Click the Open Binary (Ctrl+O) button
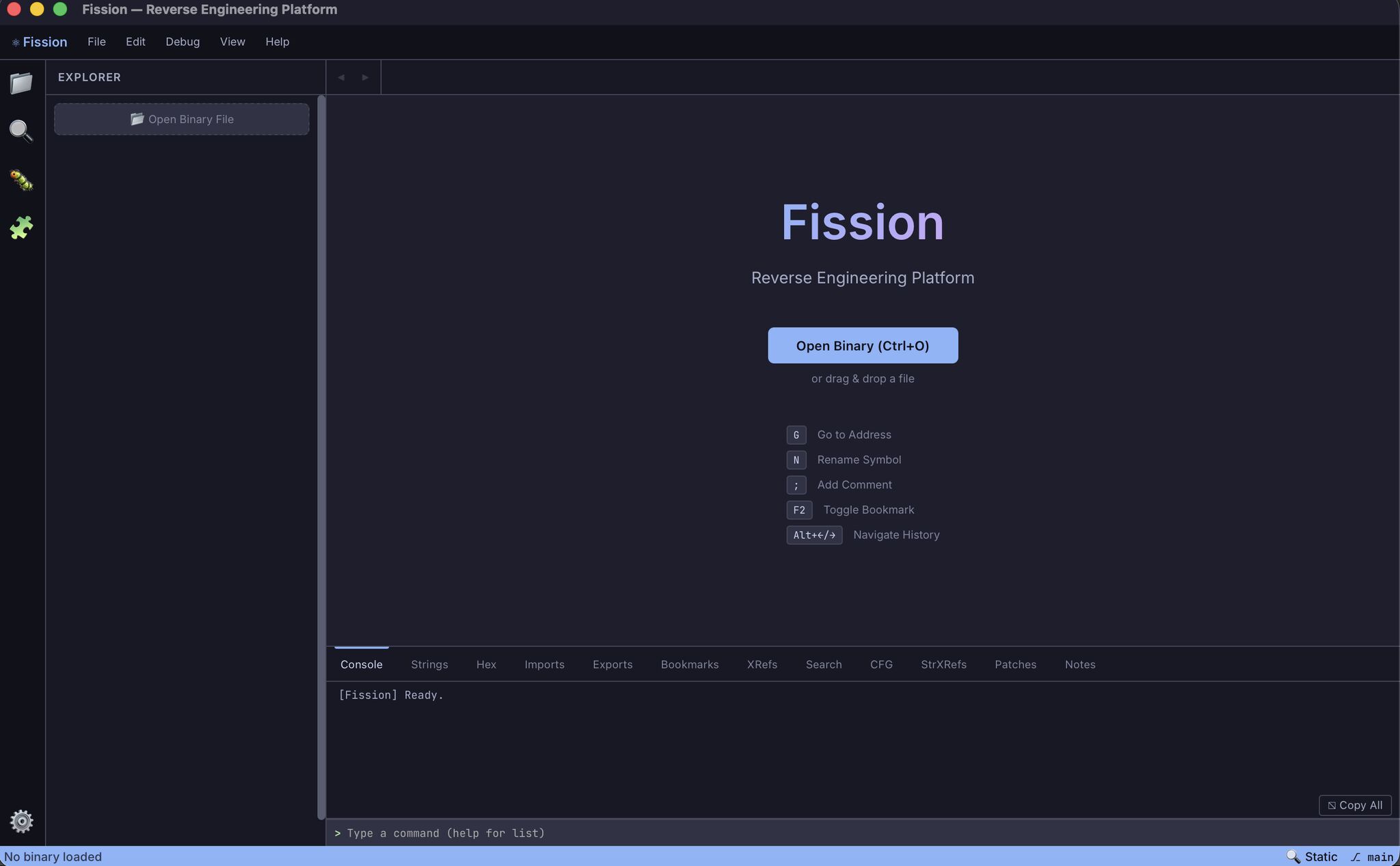Viewport: 1400px width, 866px height. tap(862, 345)
